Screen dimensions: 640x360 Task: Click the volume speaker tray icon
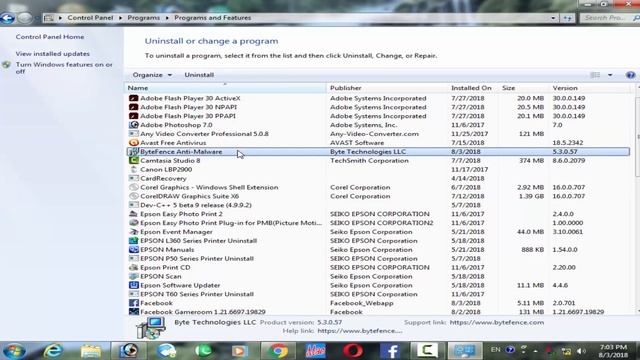point(581,351)
